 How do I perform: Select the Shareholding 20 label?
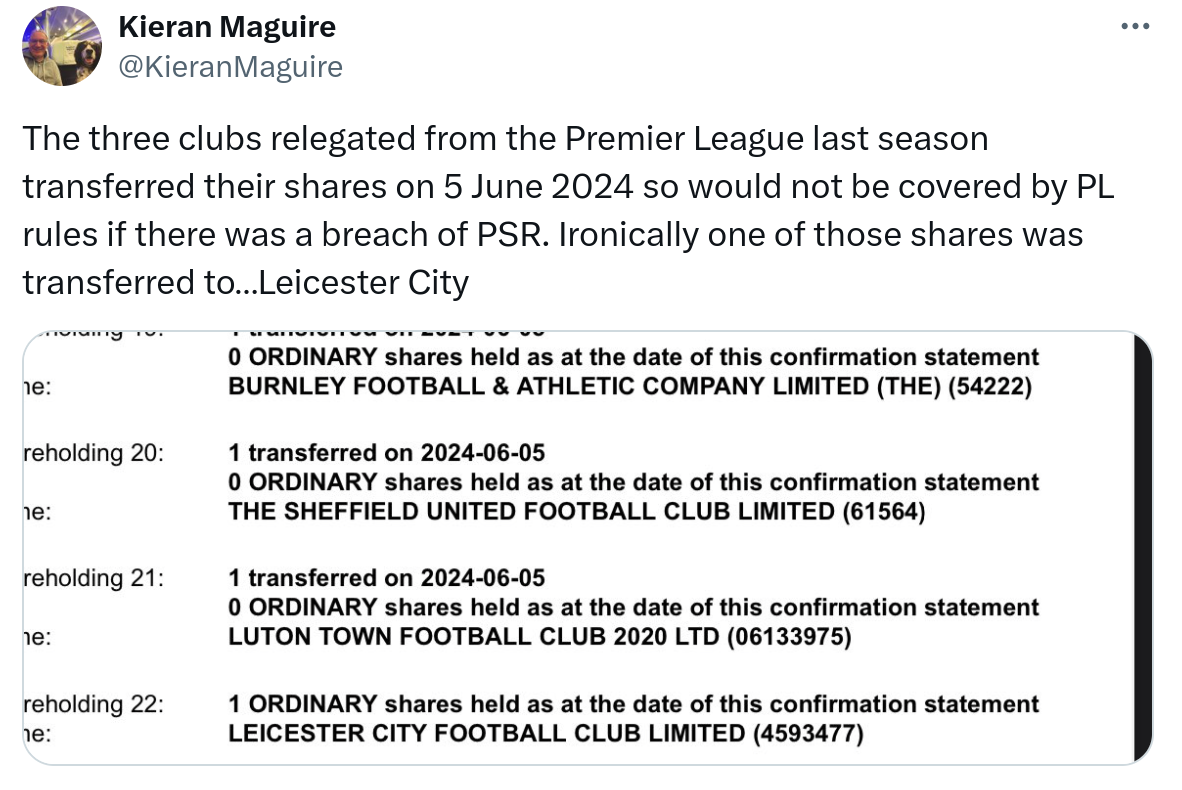tap(93, 453)
